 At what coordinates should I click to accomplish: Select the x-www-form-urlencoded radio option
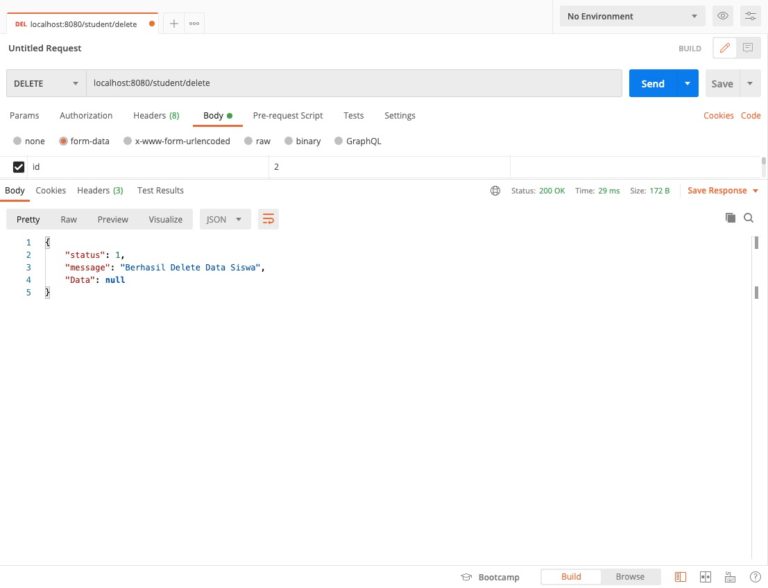click(128, 141)
